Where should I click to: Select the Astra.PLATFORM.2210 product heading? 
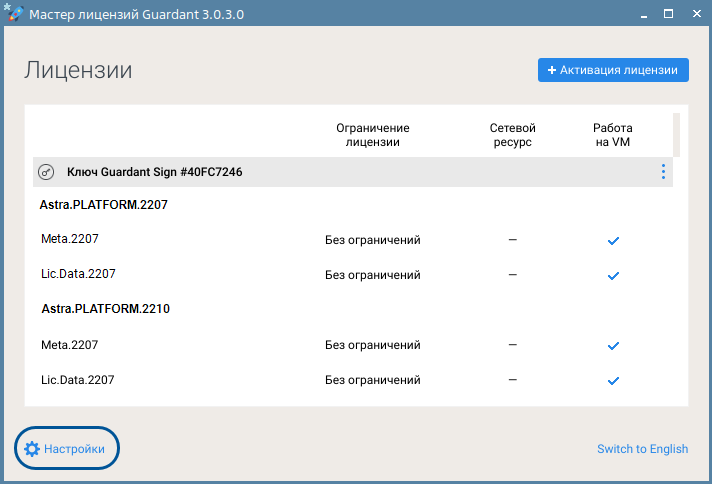105,309
